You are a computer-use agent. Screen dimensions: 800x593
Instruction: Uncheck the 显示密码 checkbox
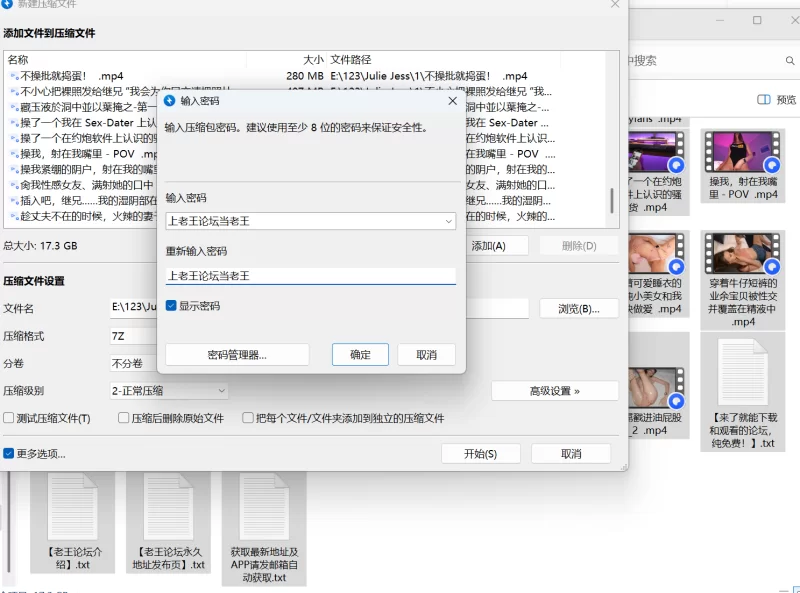pyautogui.click(x=171, y=306)
